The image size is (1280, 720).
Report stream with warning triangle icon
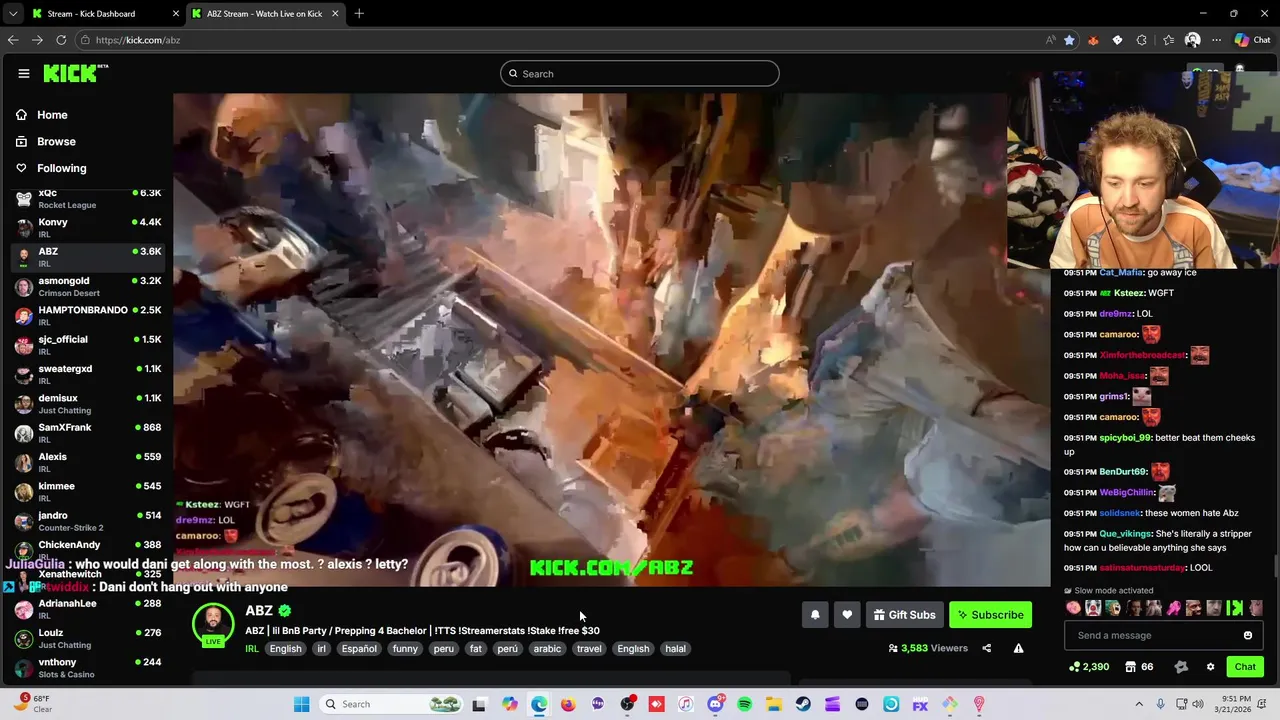pyautogui.click(x=1018, y=648)
